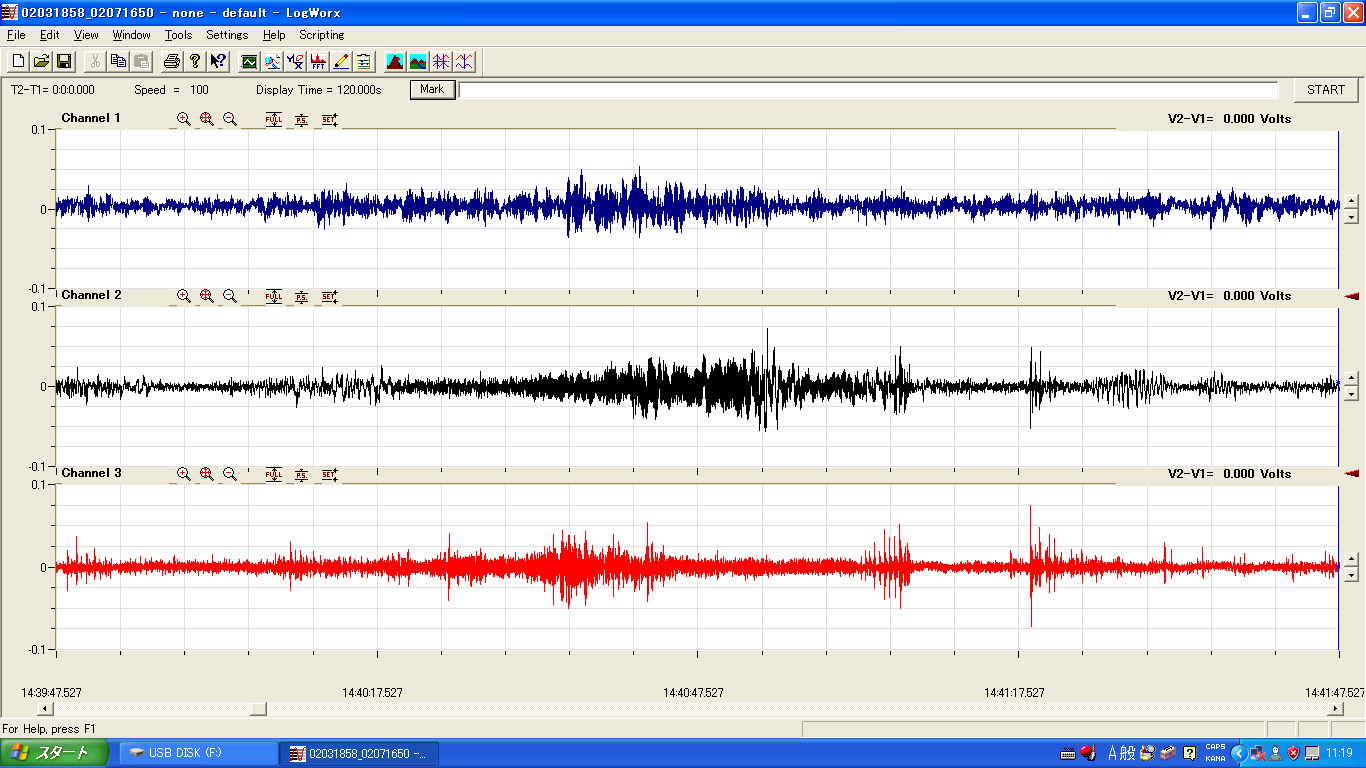Click Channel 1 offset up arrow
1366x768 pixels.
click(x=1351, y=201)
